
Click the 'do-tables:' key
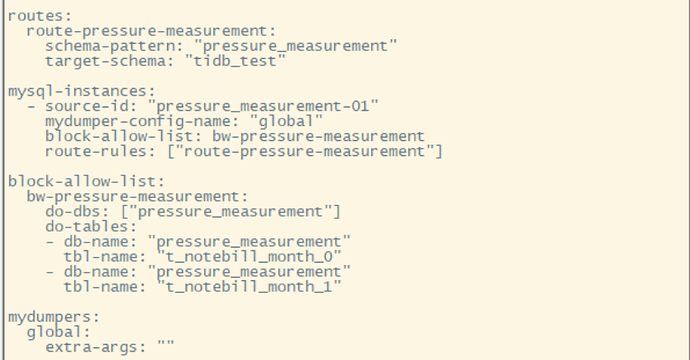[91, 227]
